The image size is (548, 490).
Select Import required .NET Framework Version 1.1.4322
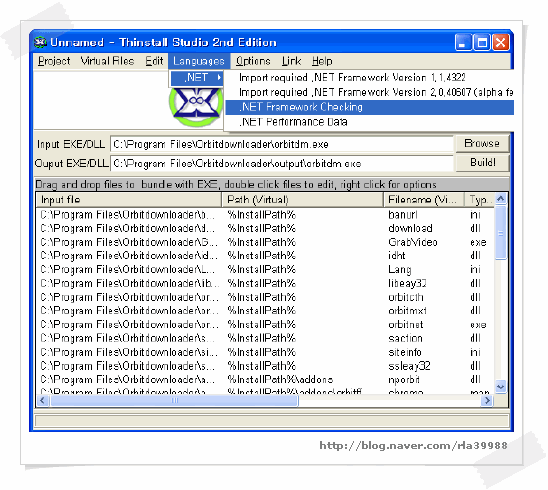pyautogui.click(x=368, y=78)
